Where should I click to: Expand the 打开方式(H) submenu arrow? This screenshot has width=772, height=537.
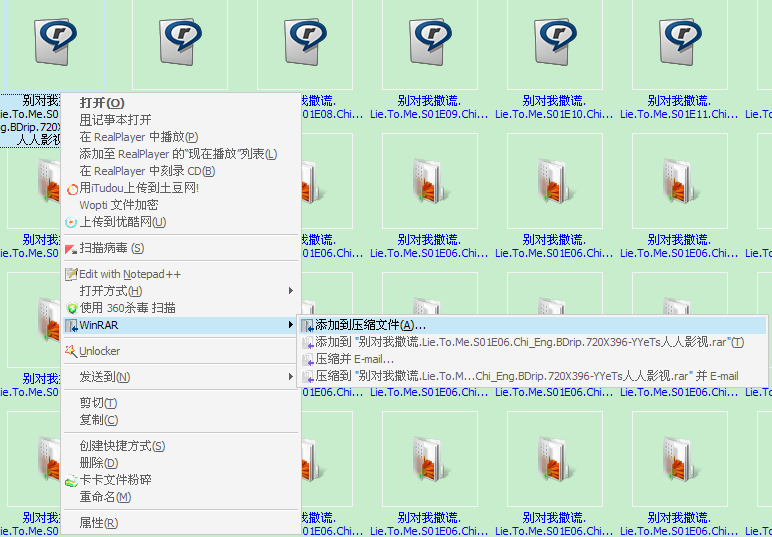click(x=290, y=291)
